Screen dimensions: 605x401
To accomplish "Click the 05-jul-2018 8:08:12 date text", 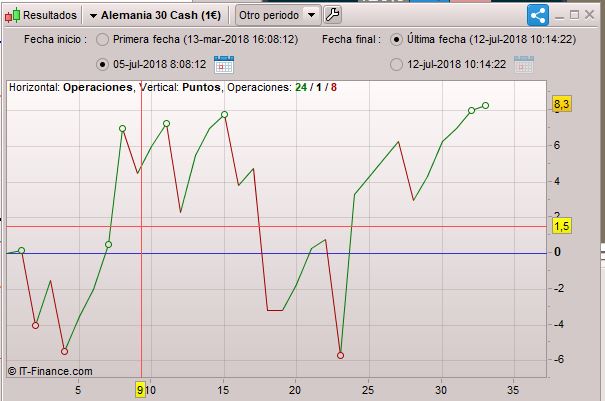I will [160, 64].
